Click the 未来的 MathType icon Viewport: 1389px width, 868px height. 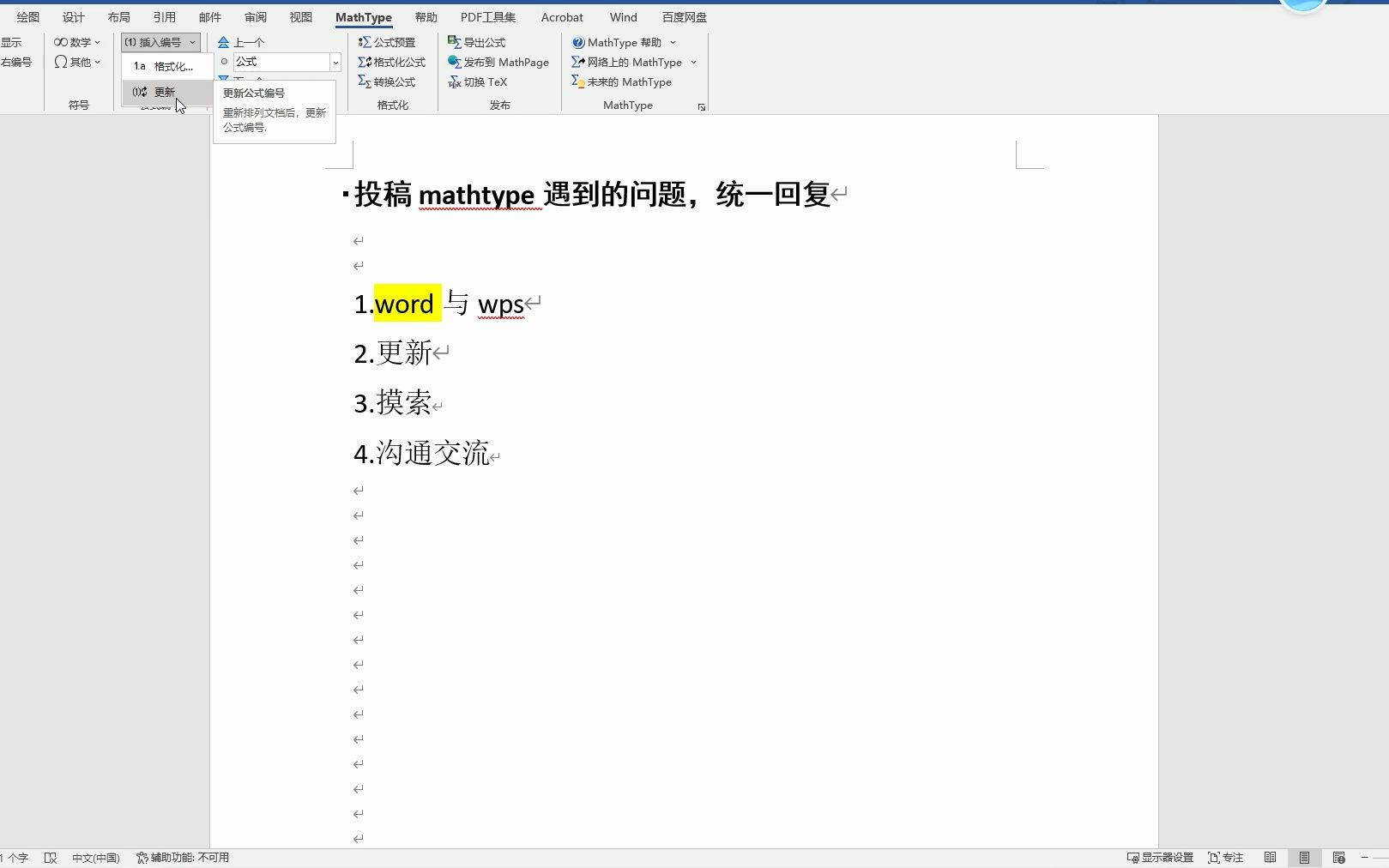tap(578, 81)
